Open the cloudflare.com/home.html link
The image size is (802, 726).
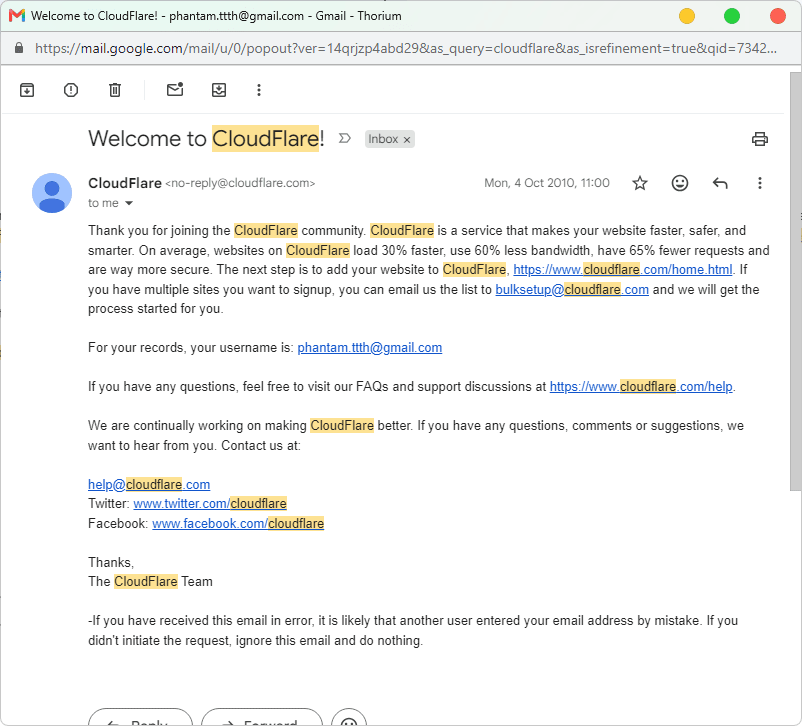pyautogui.click(x=622, y=270)
